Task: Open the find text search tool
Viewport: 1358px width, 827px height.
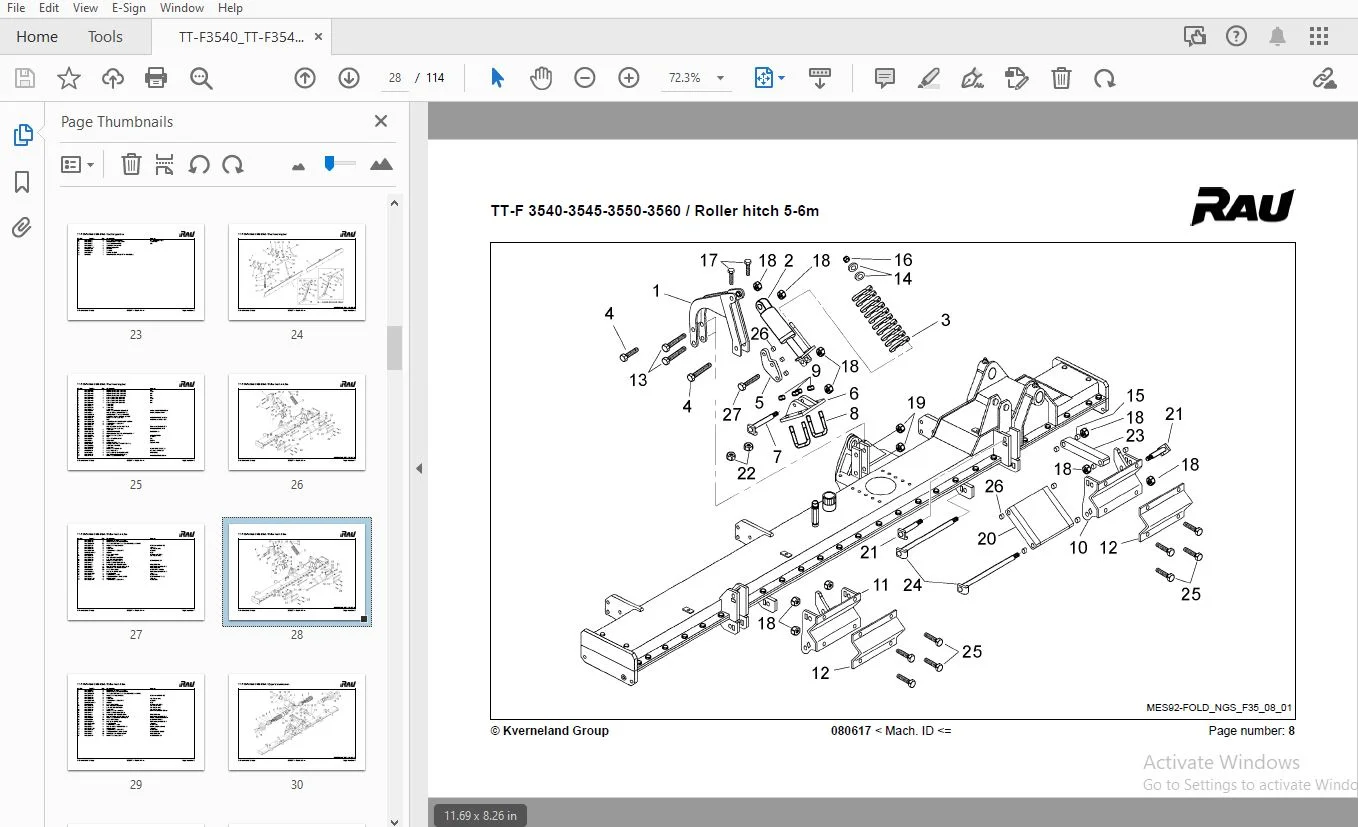Action: pyautogui.click(x=201, y=78)
